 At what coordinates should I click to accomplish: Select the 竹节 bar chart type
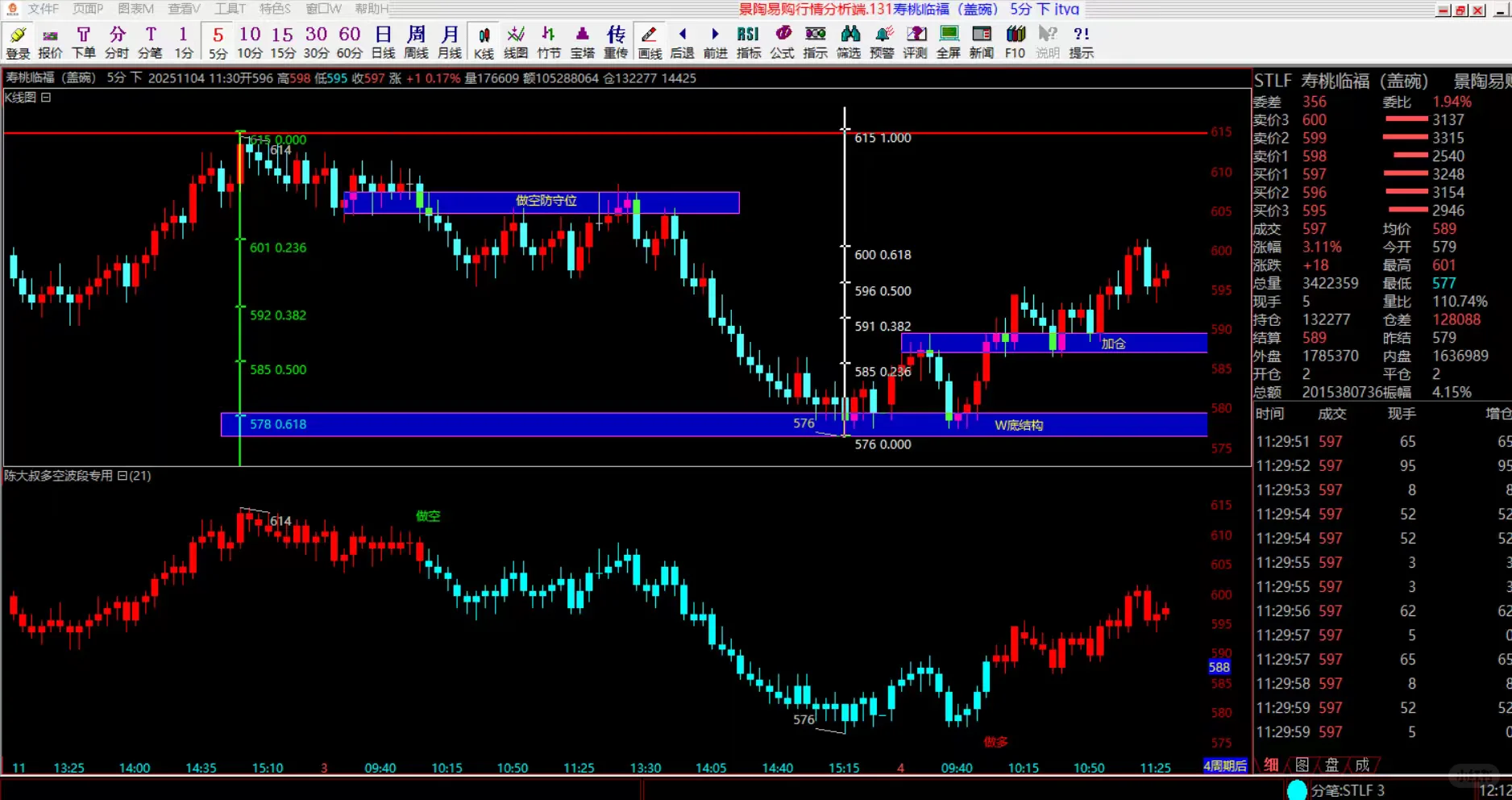coord(549,42)
